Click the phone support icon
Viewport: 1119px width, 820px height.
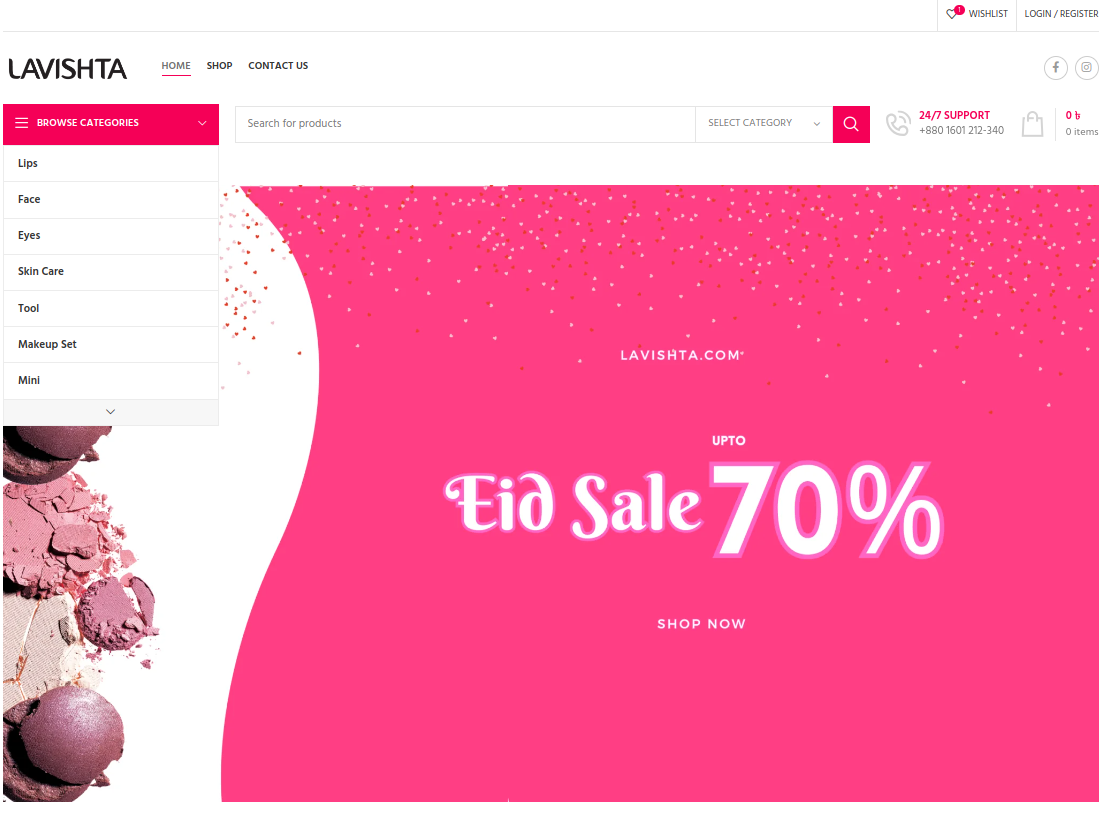point(898,123)
